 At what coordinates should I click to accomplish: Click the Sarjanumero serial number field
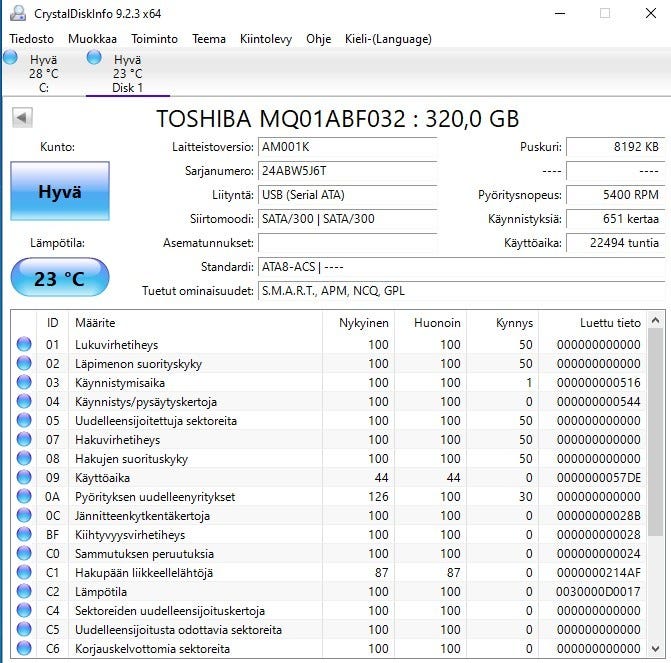point(347,171)
